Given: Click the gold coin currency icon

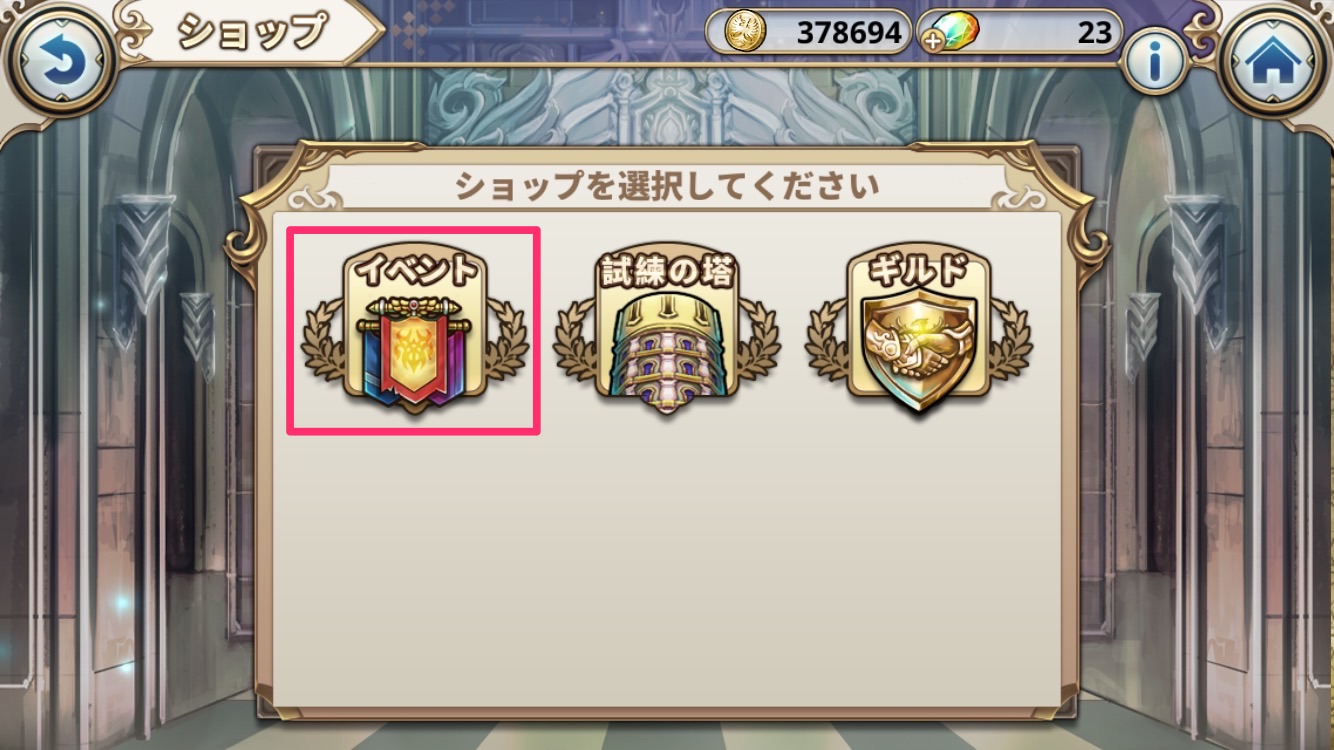Looking at the screenshot, I should [745, 32].
